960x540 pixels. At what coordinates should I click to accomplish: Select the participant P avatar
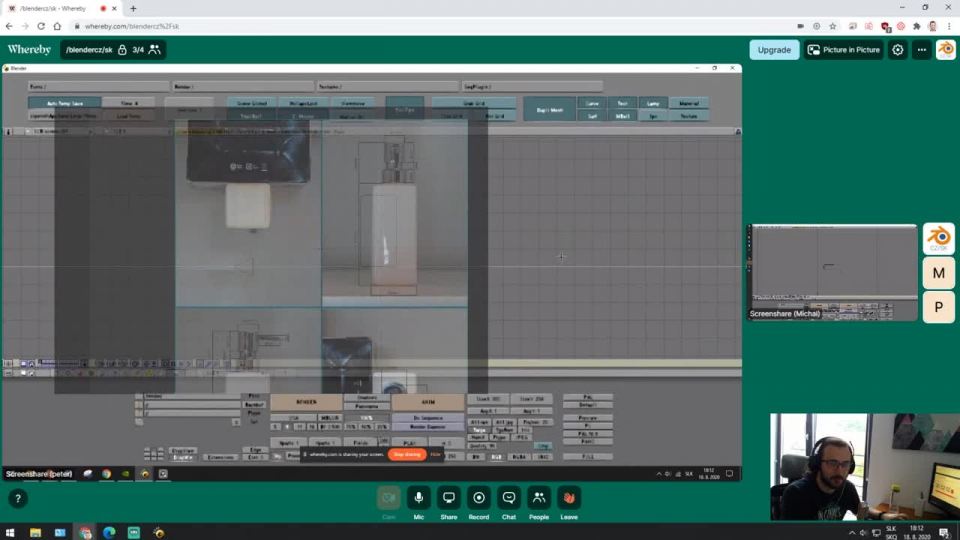(x=939, y=307)
